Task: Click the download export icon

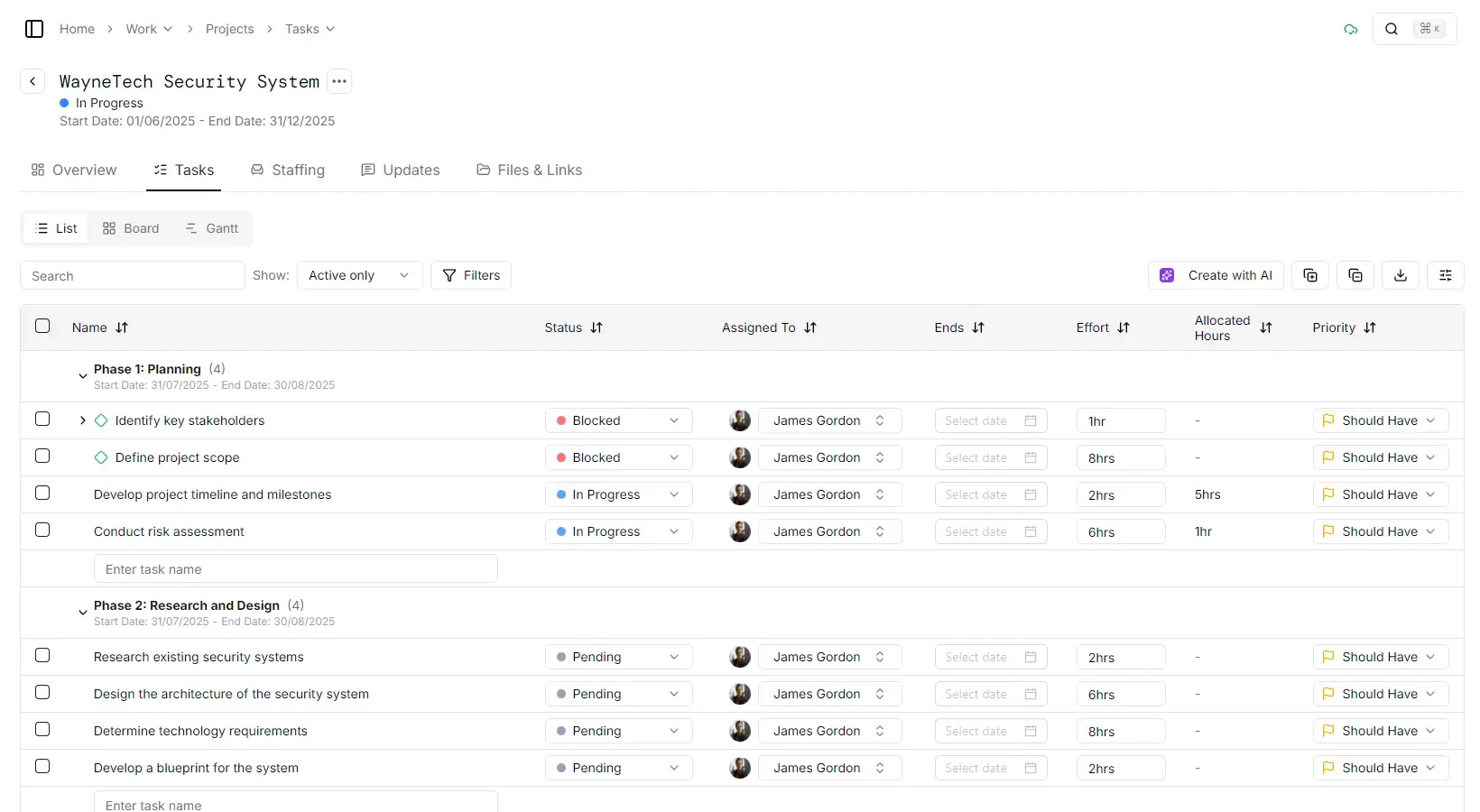Action: [1401, 275]
